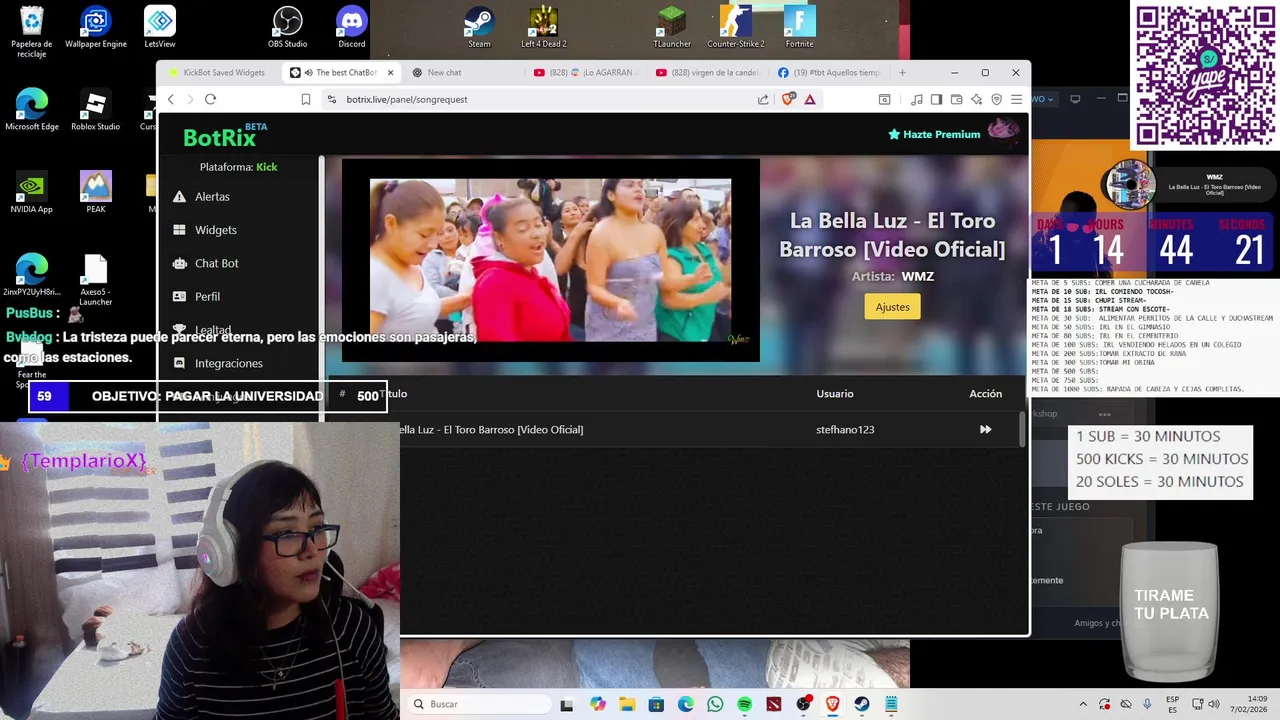Screen dimensions: 1280x720
Task: Go back in browser history
Action: [x=171, y=99]
